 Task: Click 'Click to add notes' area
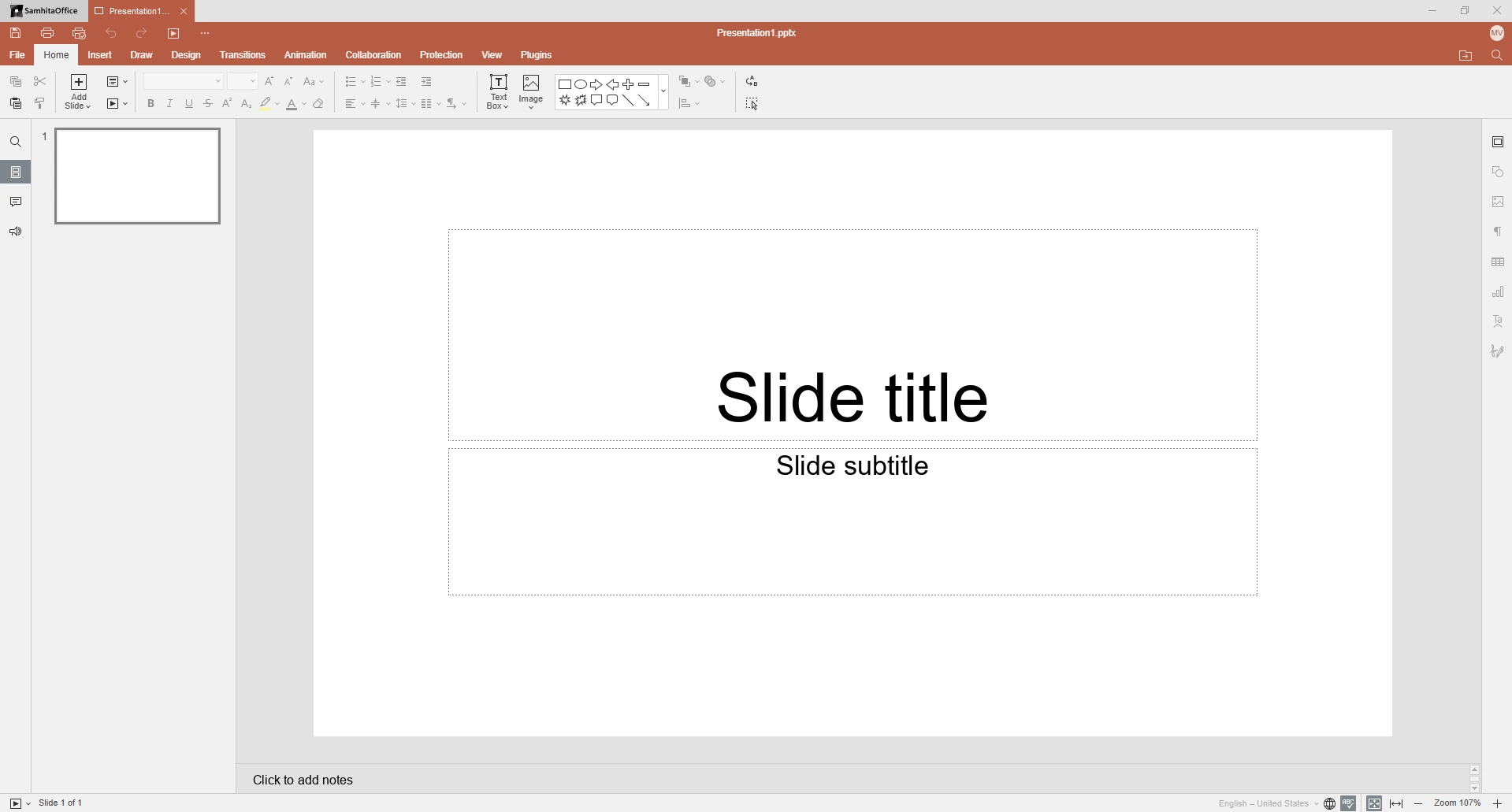coord(303,780)
